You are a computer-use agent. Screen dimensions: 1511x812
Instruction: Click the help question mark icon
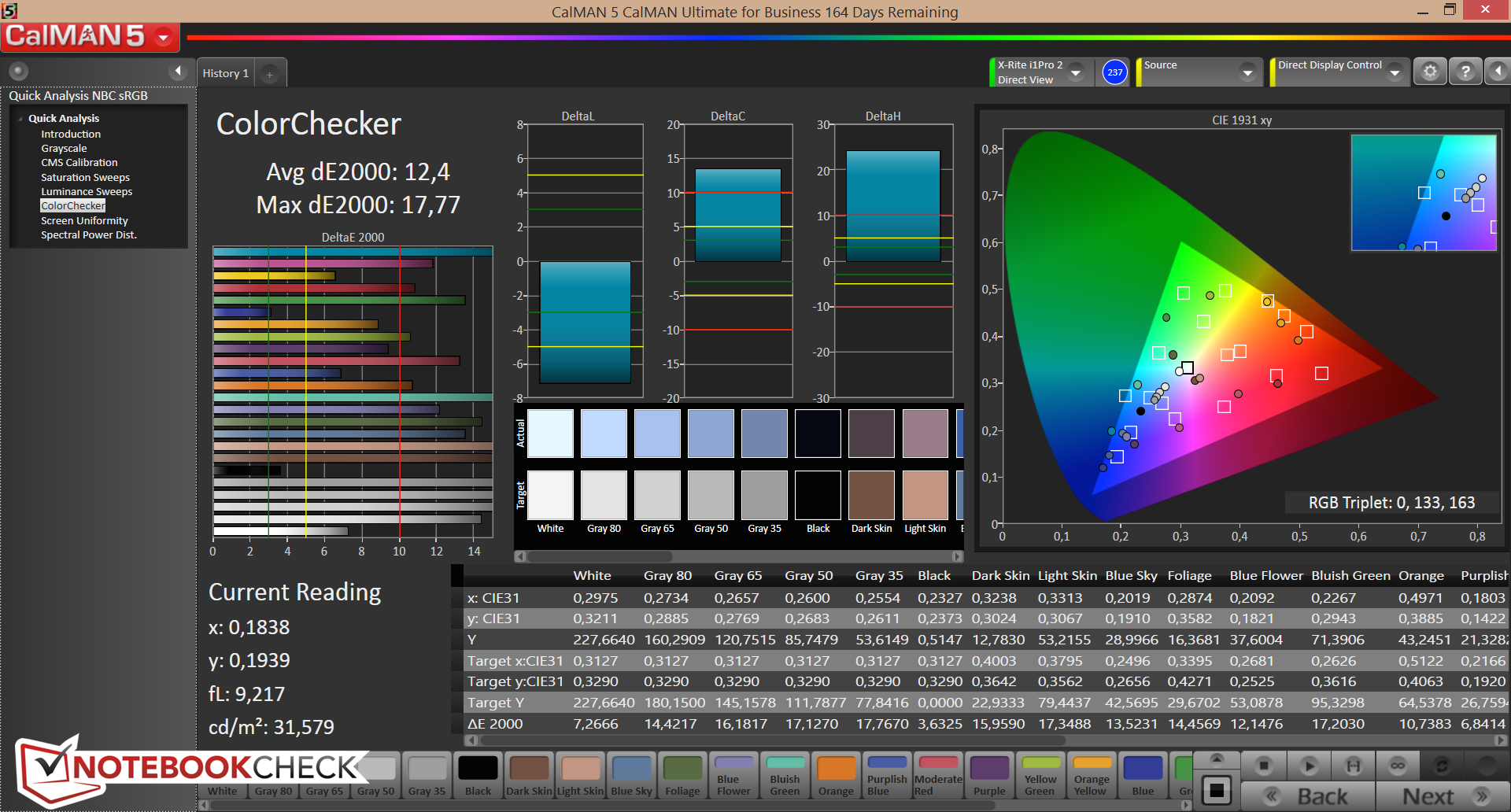(1465, 72)
